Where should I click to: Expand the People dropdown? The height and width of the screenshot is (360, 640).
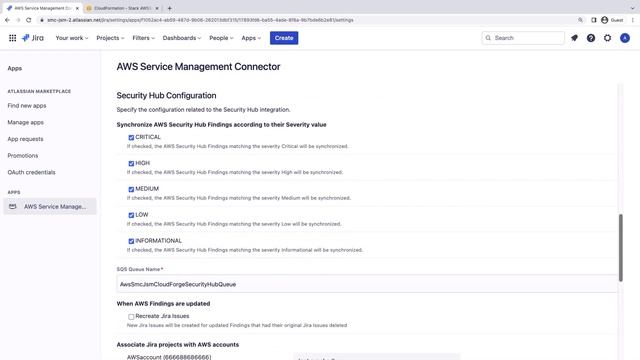pyautogui.click(x=221, y=38)
